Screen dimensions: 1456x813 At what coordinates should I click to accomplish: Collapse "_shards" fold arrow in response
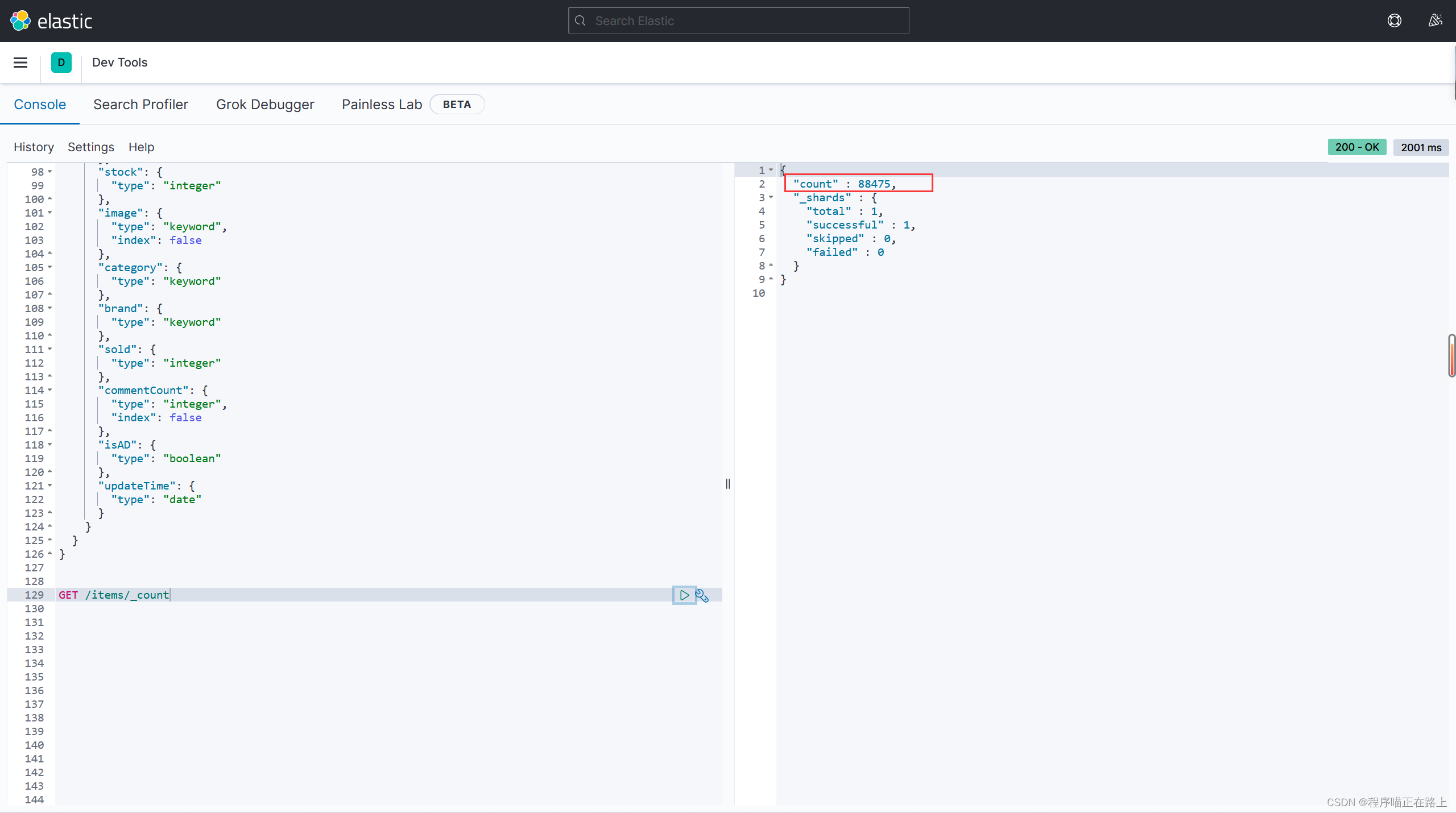click(771, 197)
